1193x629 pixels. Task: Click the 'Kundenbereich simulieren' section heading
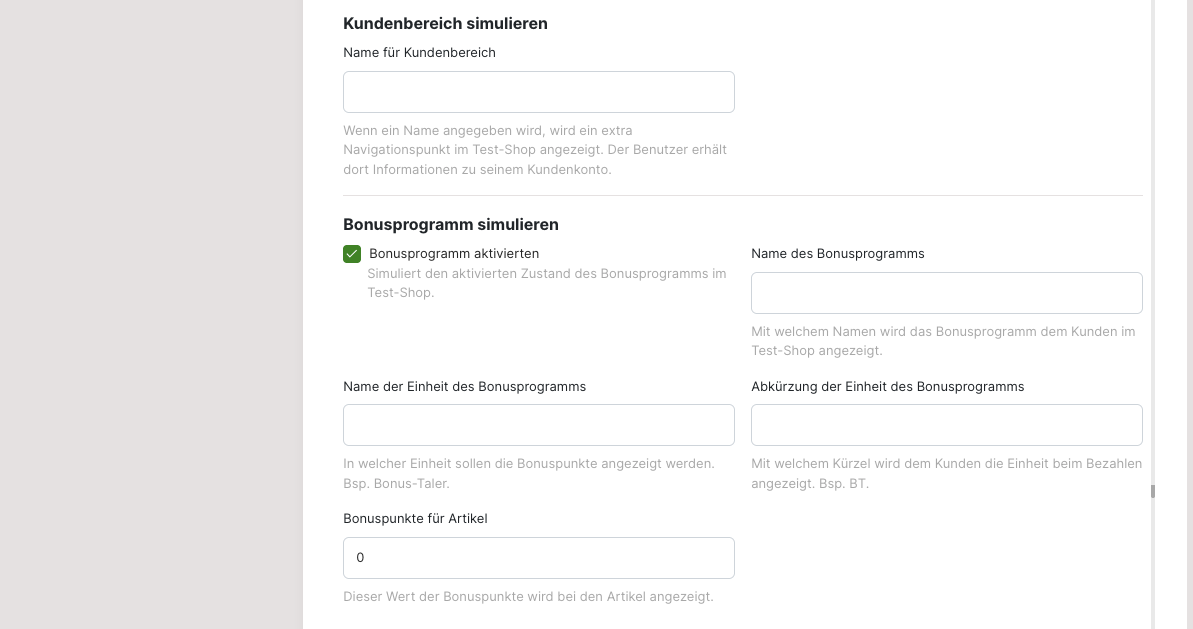point(445,23)
